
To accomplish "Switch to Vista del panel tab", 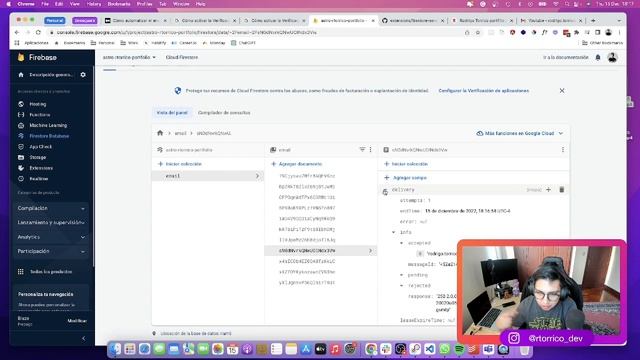I will click(x=172, y=112).
